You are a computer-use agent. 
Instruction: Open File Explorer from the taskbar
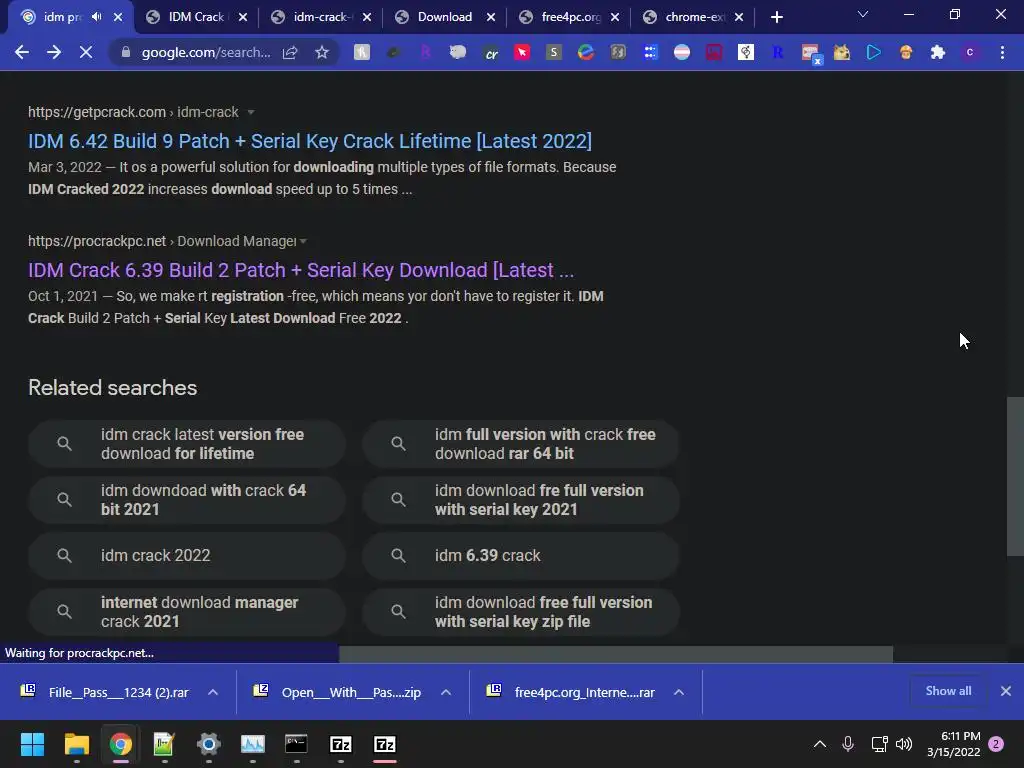[x=76, y=744]
